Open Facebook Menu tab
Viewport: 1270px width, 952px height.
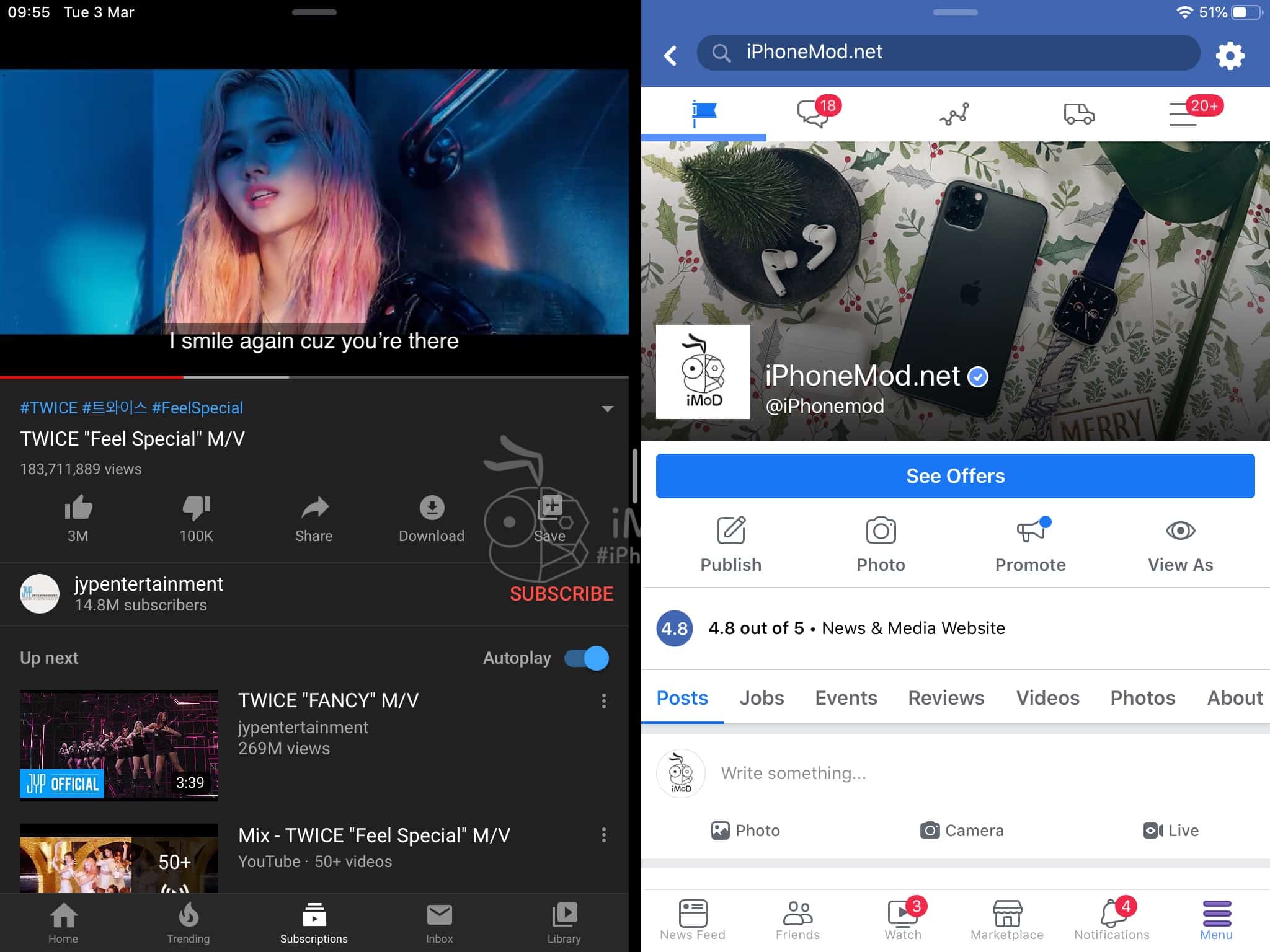point(1217,920)
